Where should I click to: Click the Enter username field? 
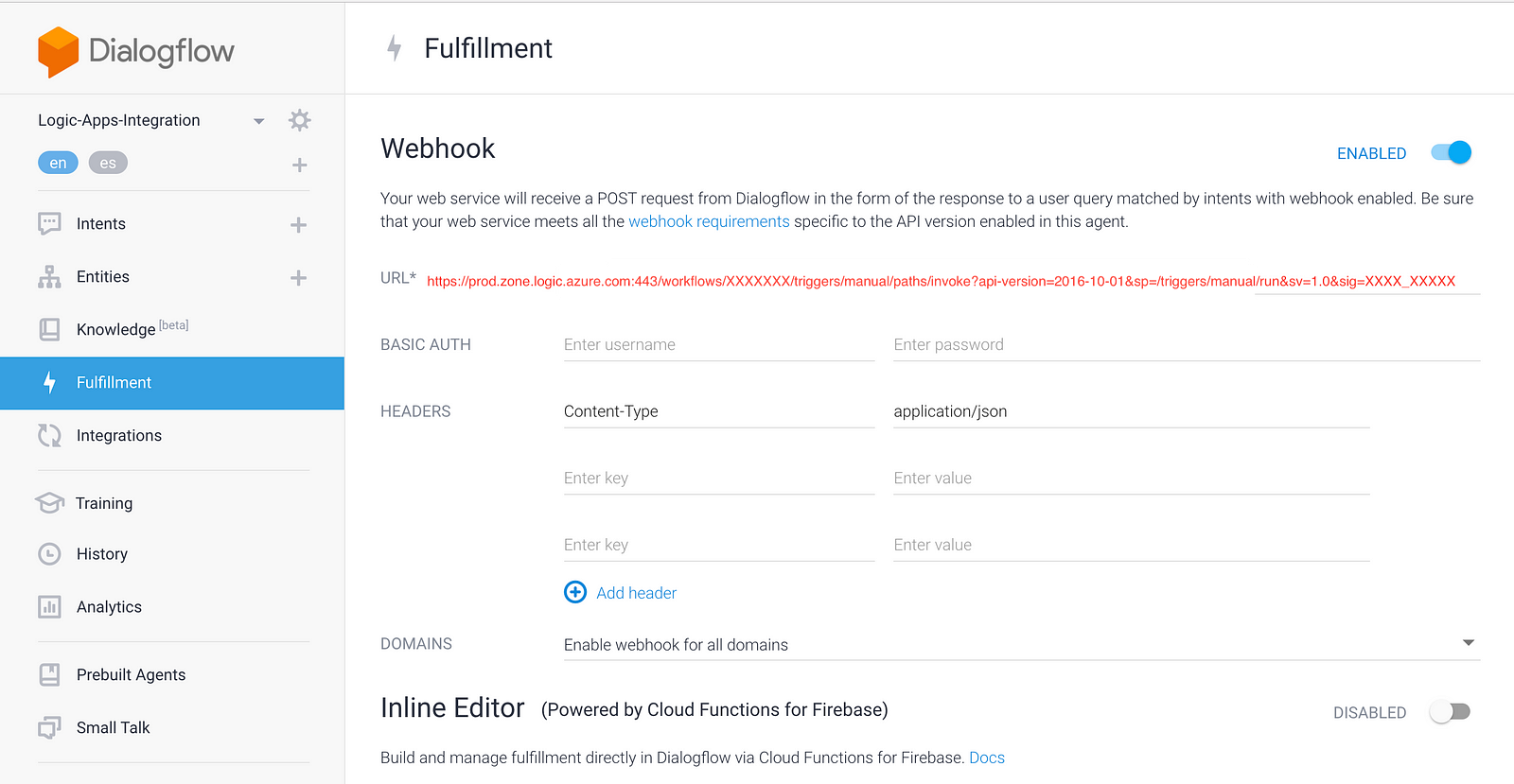[719, 345]
